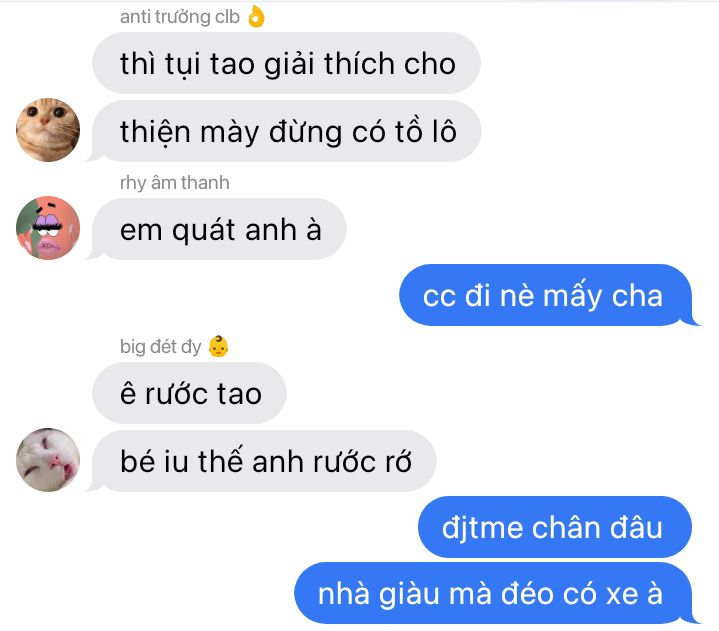Click the orange cat avatar

click(x=48, y=130)
